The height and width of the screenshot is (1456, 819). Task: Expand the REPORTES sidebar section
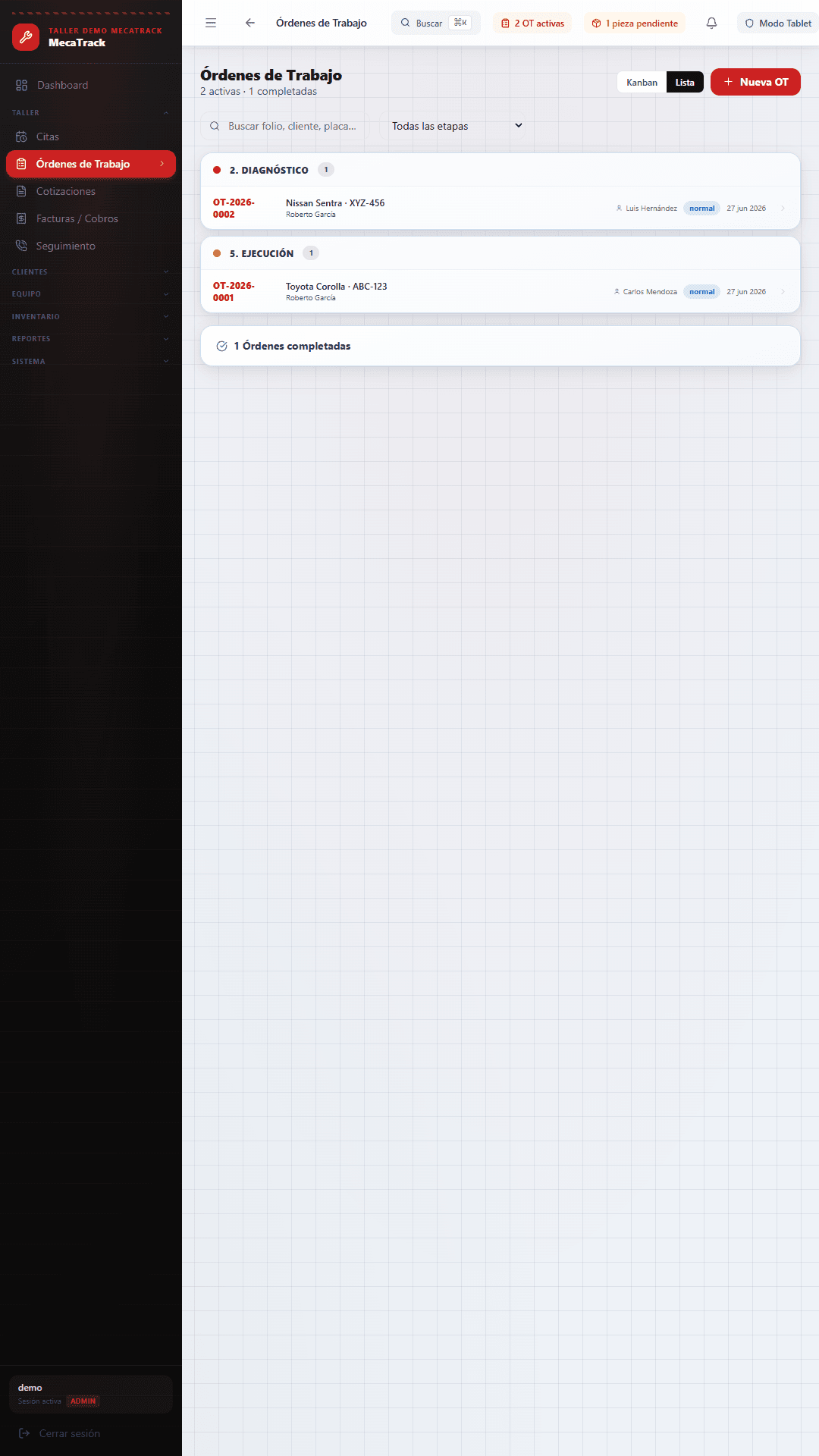click(91, 338)
